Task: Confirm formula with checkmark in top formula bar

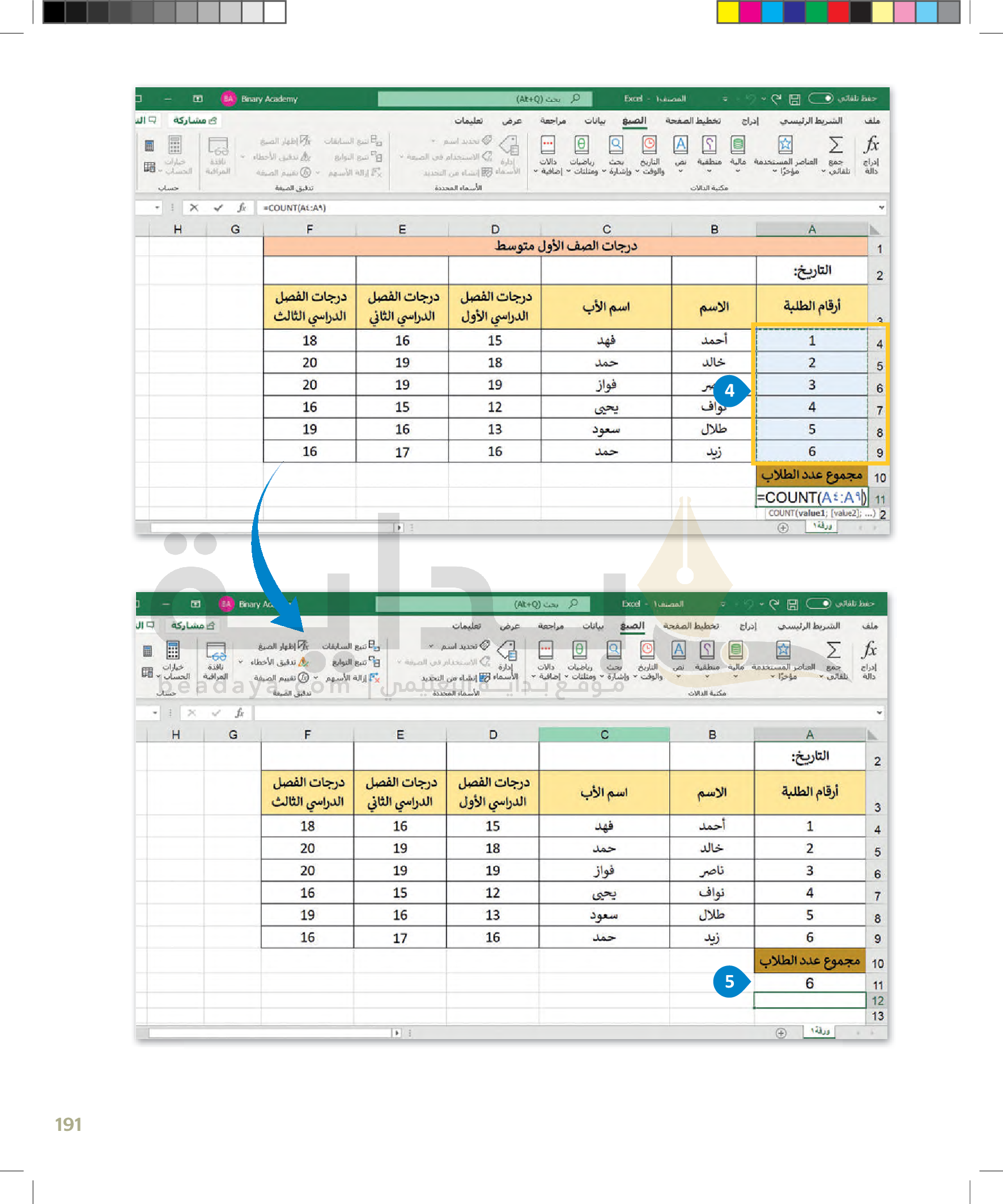Action: 218,207
